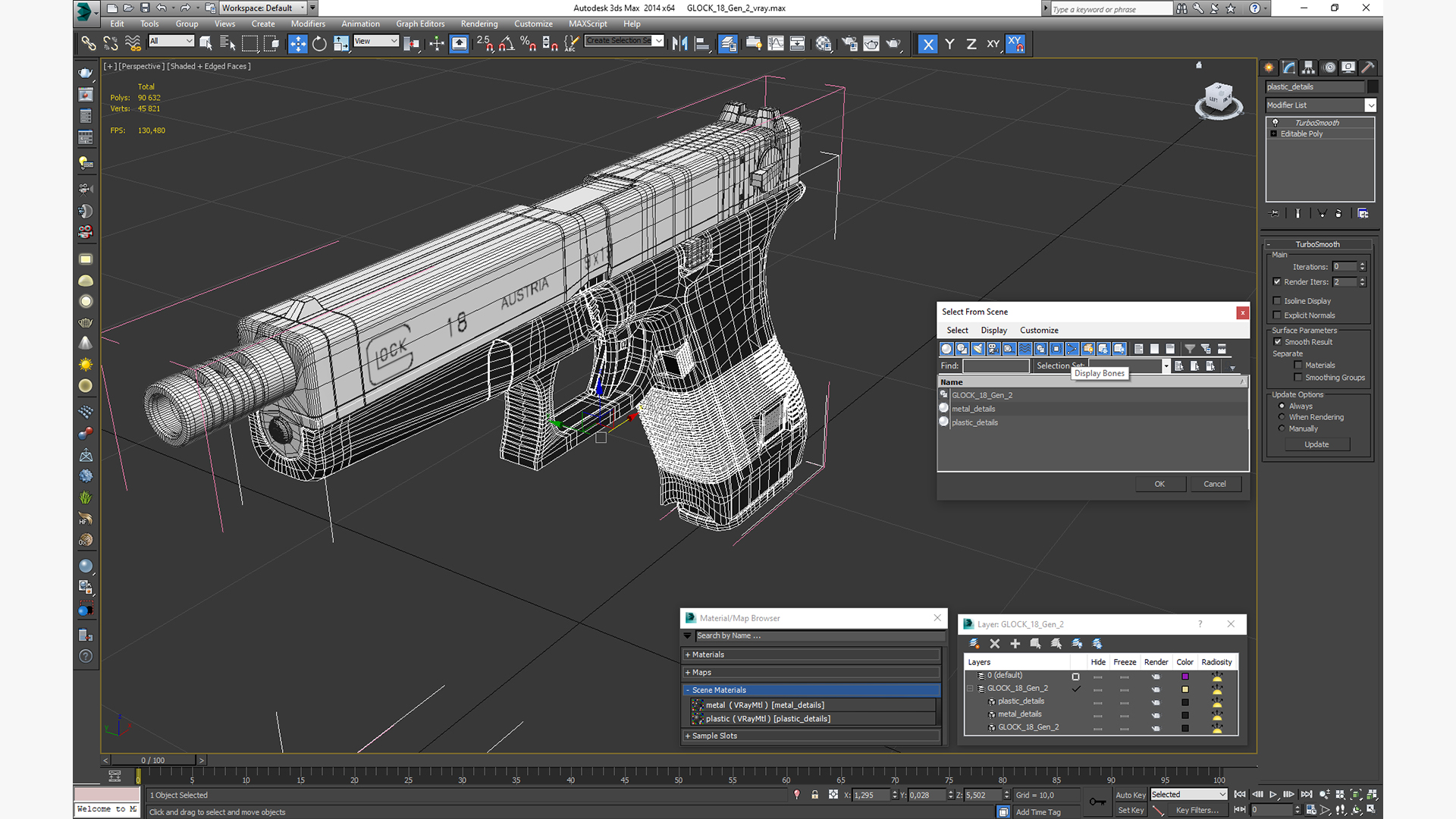Click the 0 (default) layer purple color swatch
Screen dimensions: 1456x819
point(1185,676)
